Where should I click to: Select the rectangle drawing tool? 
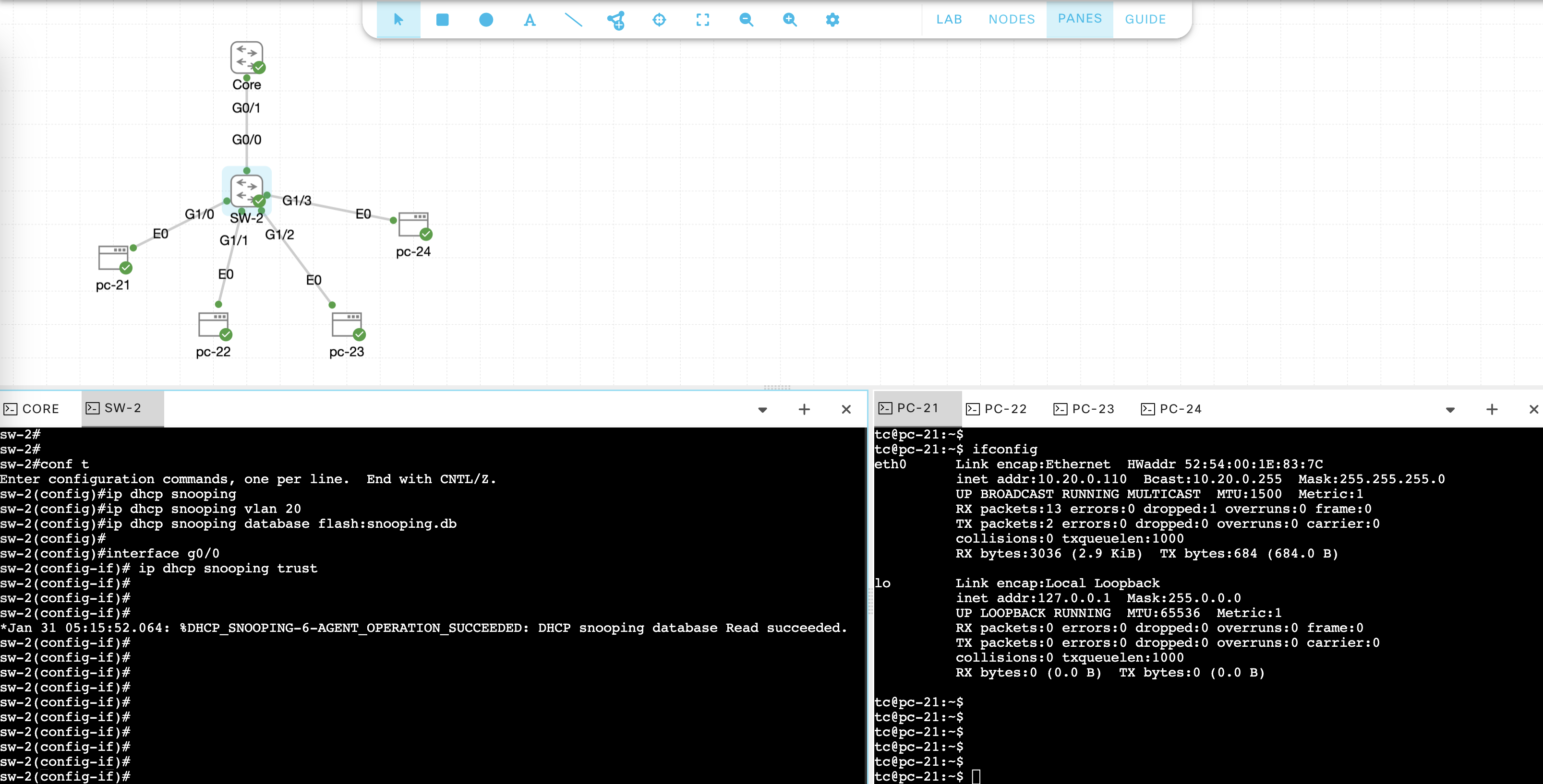pos(442,20)
